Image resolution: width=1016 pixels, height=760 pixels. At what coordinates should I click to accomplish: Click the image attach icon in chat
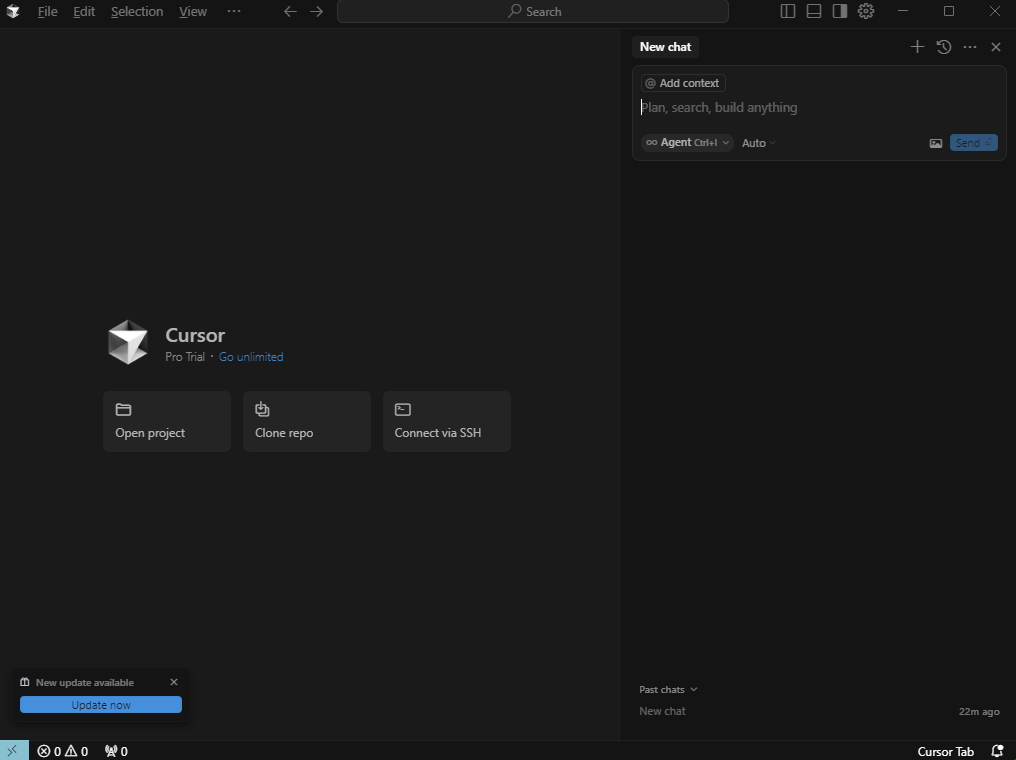pyautogui.click(x=936, y=143)
